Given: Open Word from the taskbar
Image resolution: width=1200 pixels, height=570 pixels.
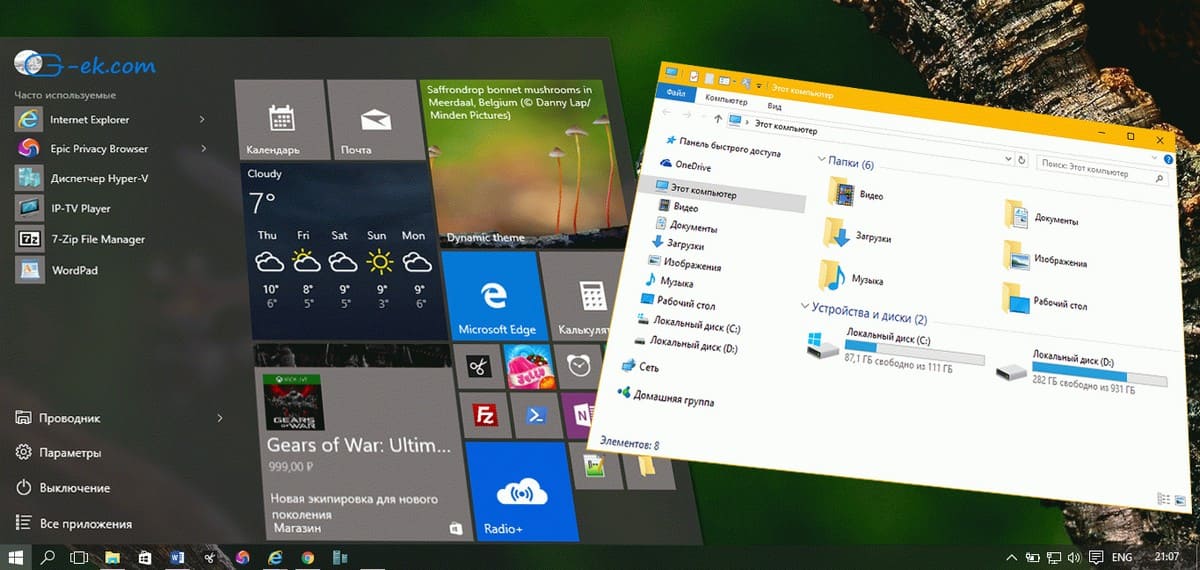Looking at the screenshot, I should pos(177,557).
